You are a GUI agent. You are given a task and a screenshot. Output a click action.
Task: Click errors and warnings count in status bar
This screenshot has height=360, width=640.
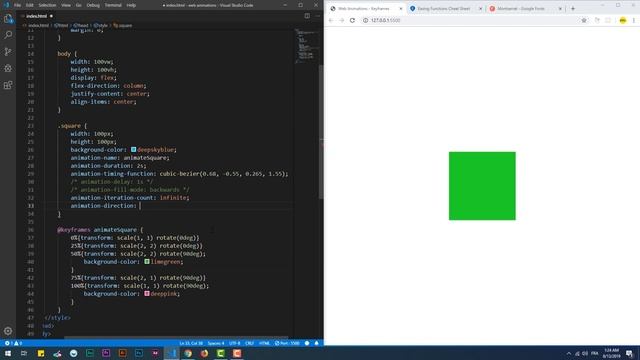tap(13, 343)
